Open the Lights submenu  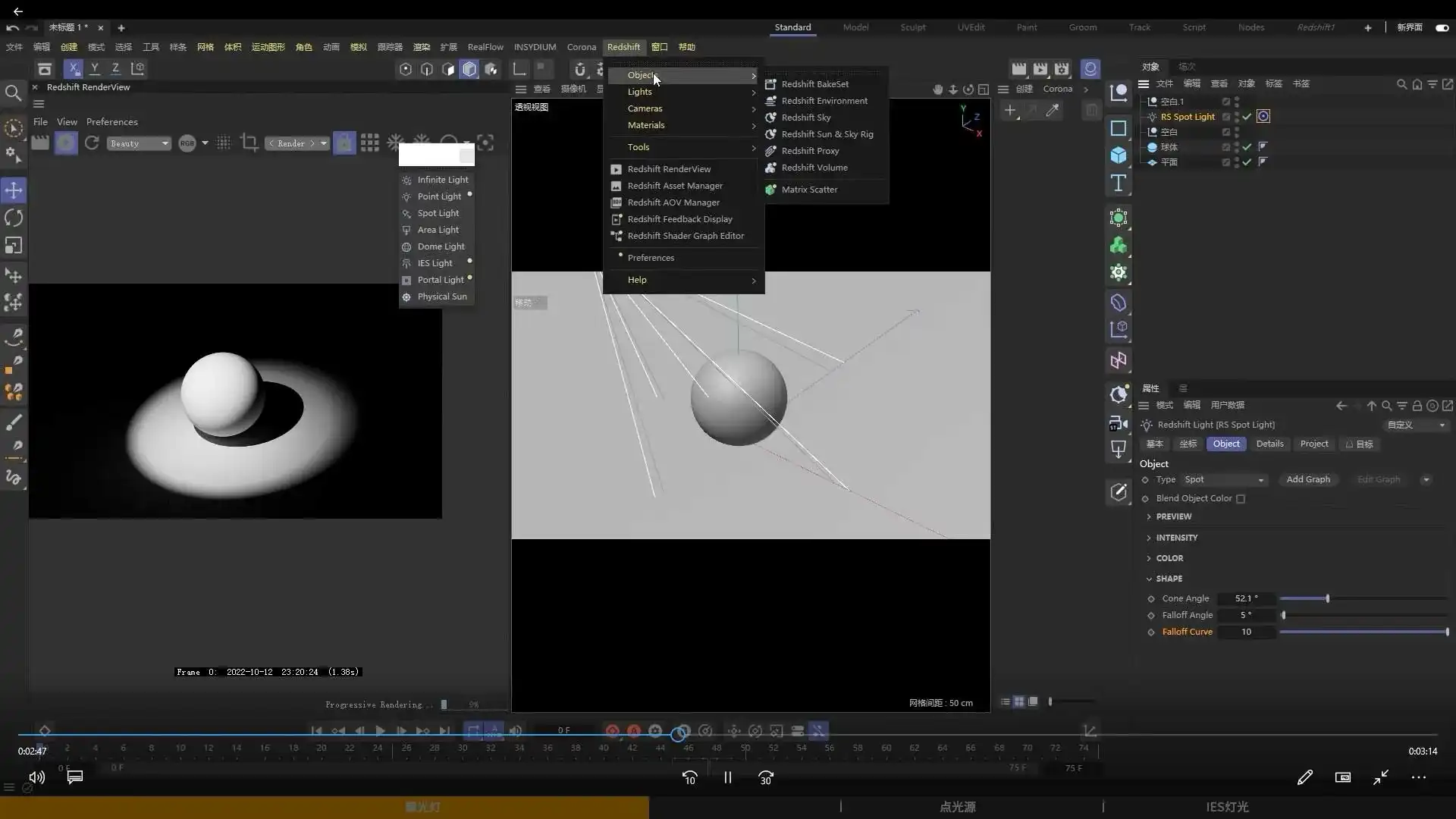coord(639,92)
